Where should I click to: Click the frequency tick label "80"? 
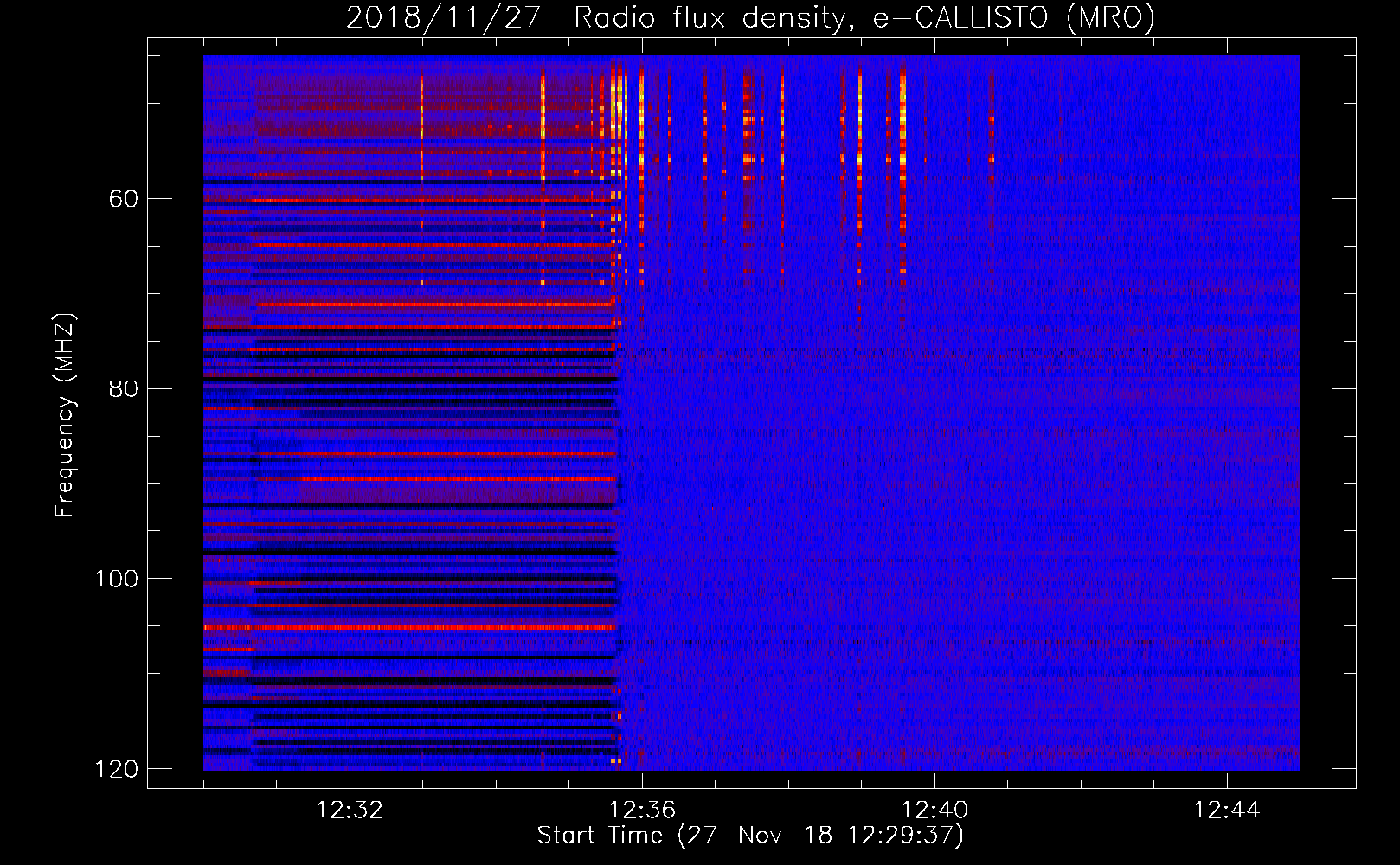point(123,388)
